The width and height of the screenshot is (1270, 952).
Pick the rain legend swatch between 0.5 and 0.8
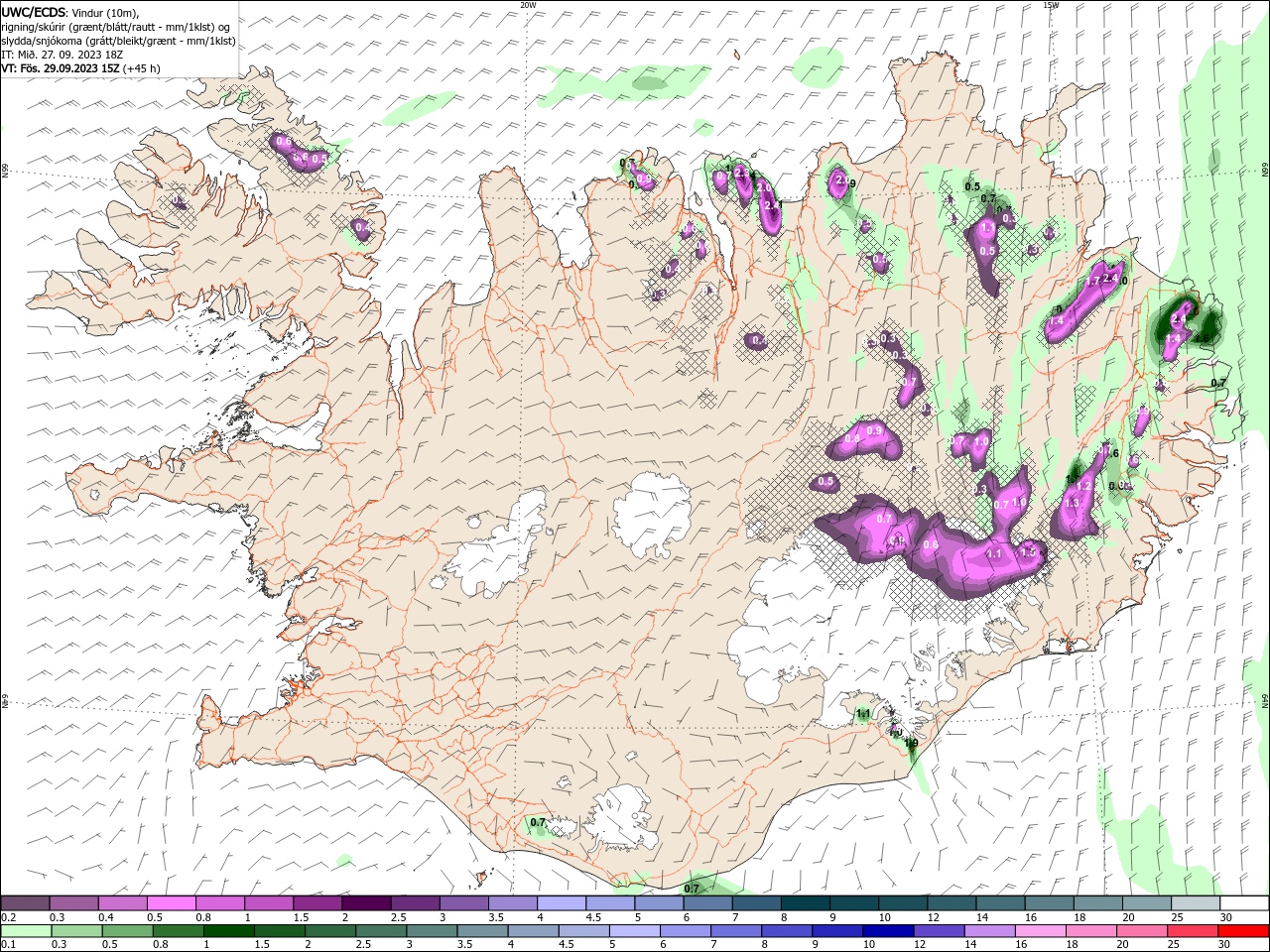128,931
